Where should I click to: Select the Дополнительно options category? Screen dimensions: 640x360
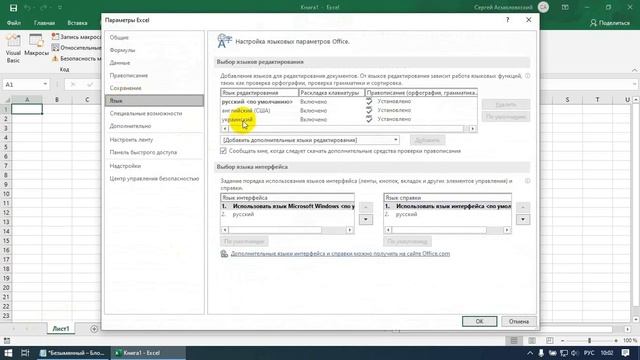[154, 126]
